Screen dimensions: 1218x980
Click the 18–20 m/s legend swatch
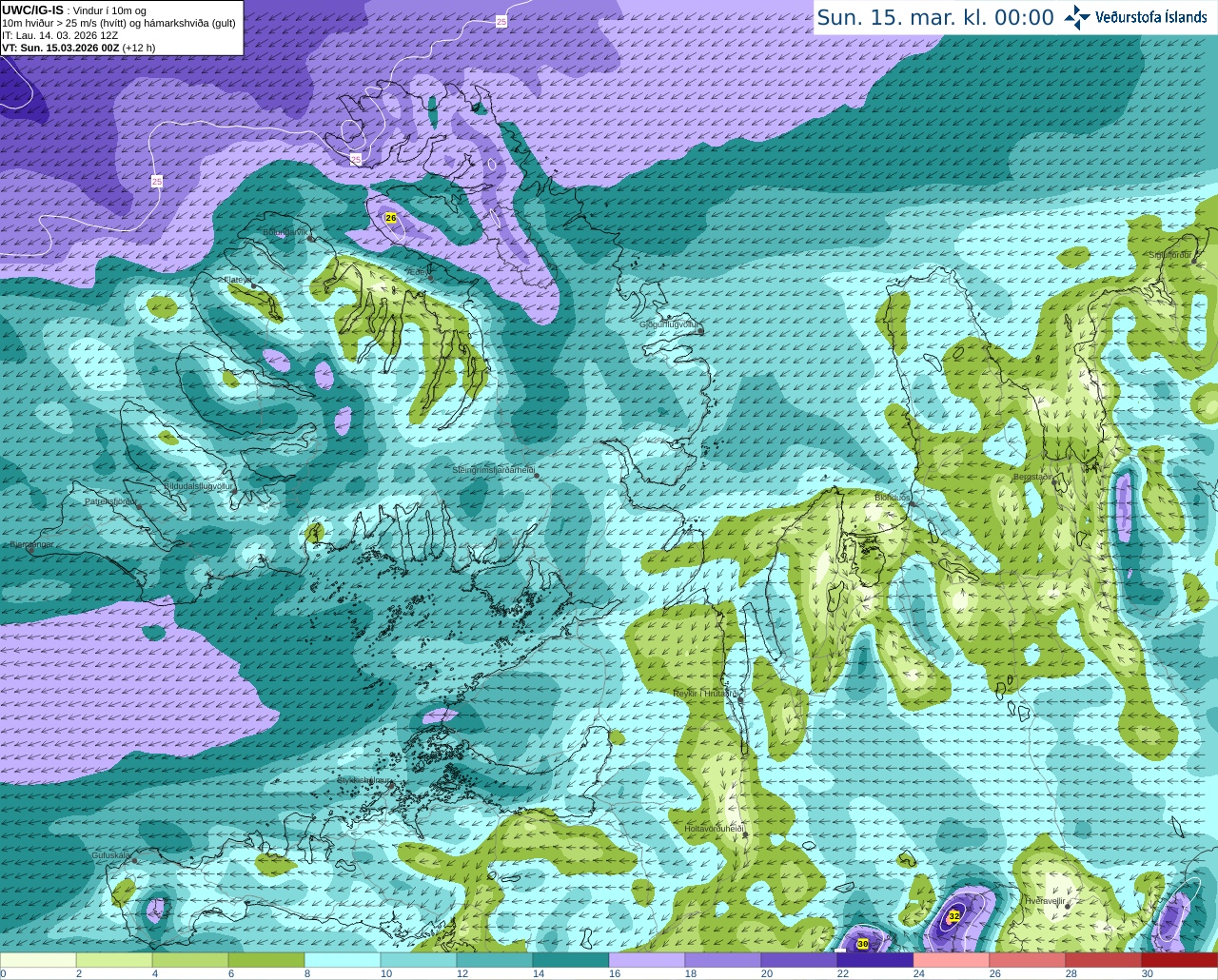point(723,960)
